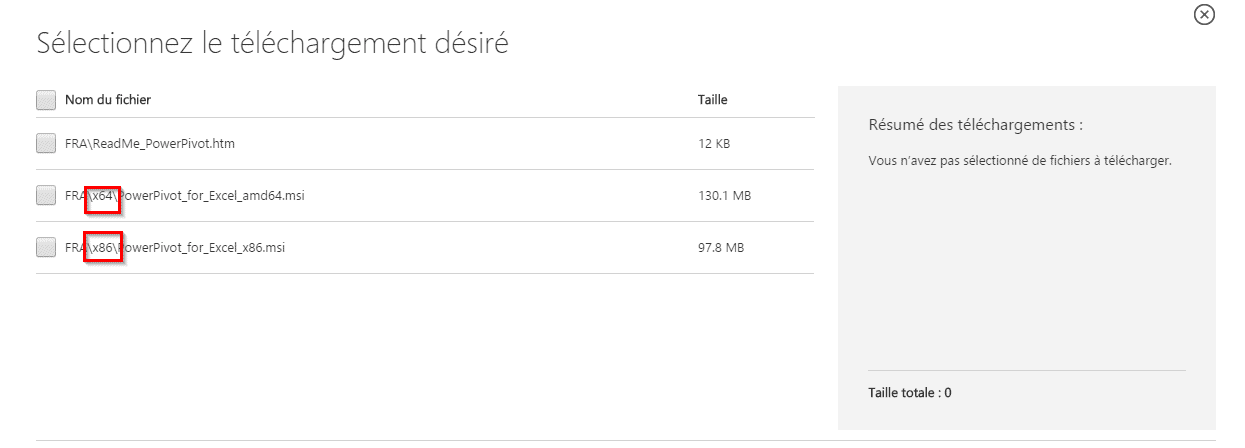Click the red-outlined x64 folder segment
The height and width of the screenshot is (448, 1245).
pyautogui.click(x=103, y=196)
